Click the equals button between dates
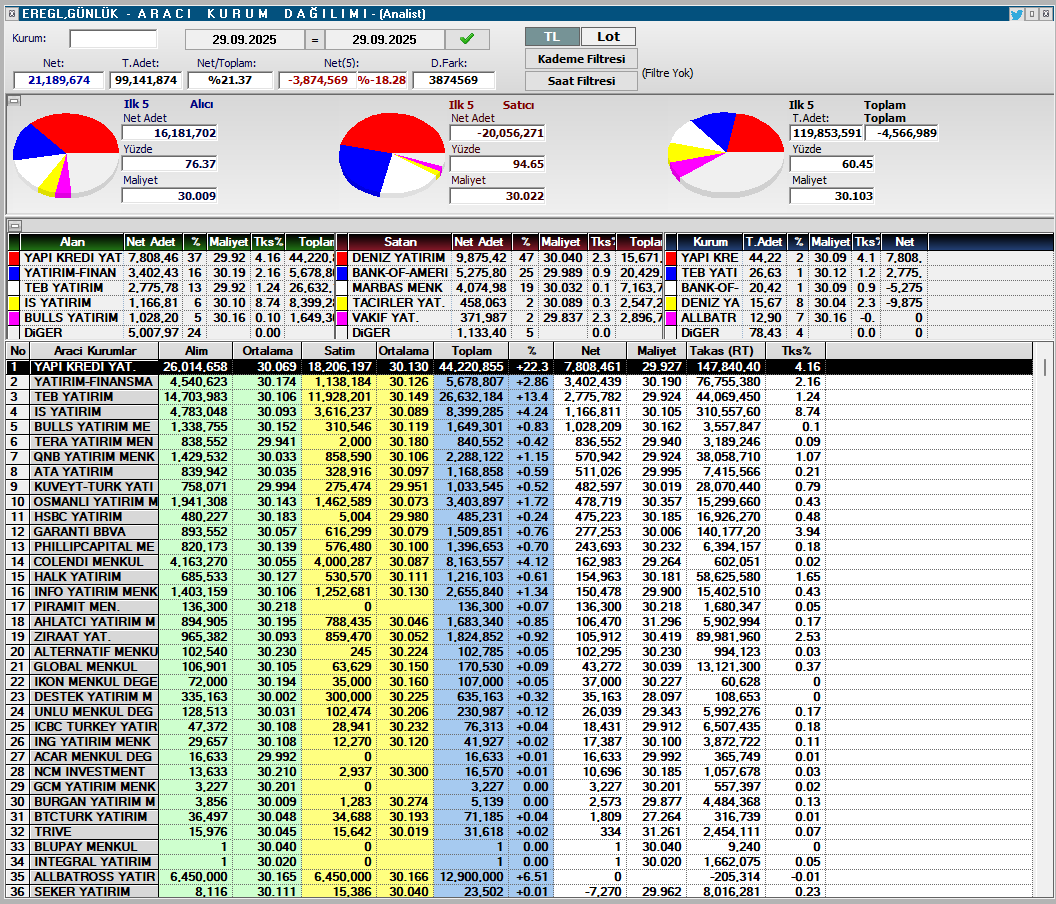This screenshot has height=904, width=1056. coord(315,40)
